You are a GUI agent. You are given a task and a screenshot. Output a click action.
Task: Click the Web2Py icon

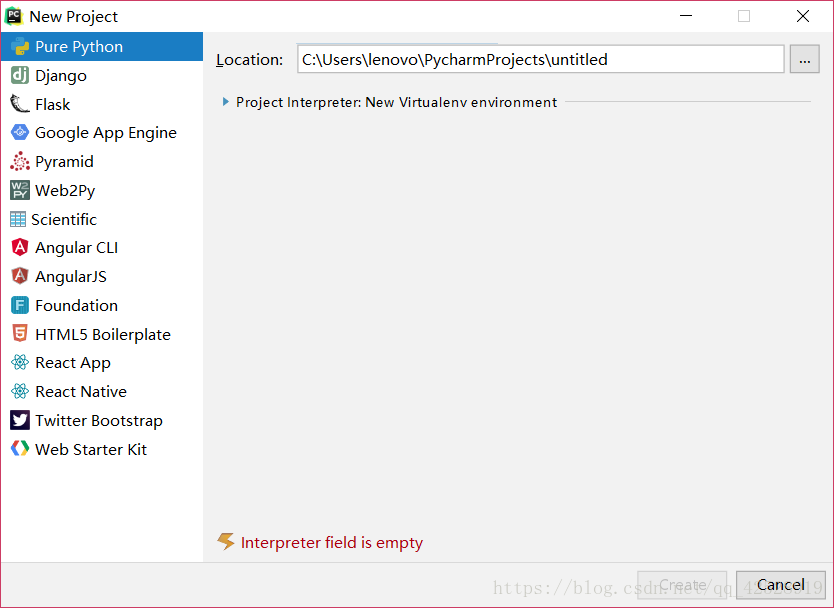coord(20,190)
